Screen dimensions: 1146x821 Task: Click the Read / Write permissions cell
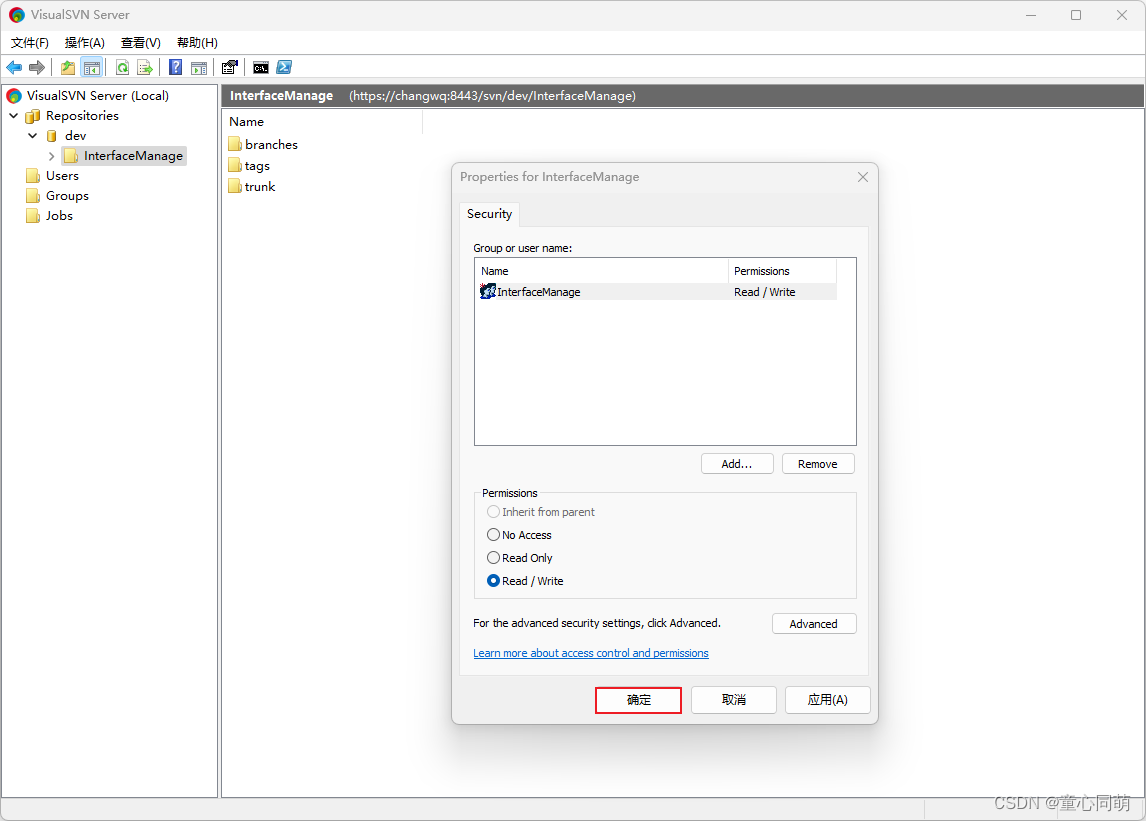[764, 292]
